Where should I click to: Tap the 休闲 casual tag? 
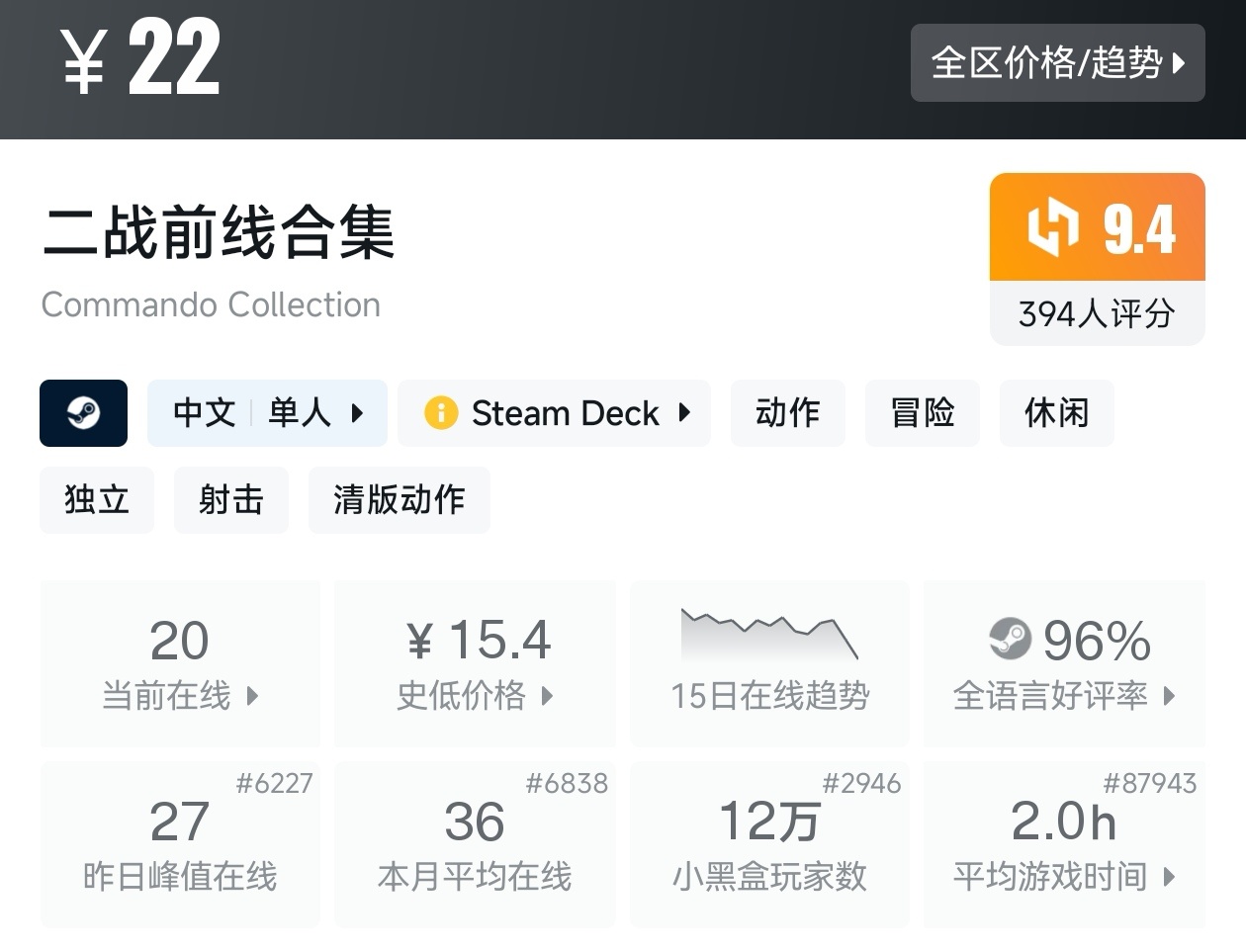(1056, 413)
